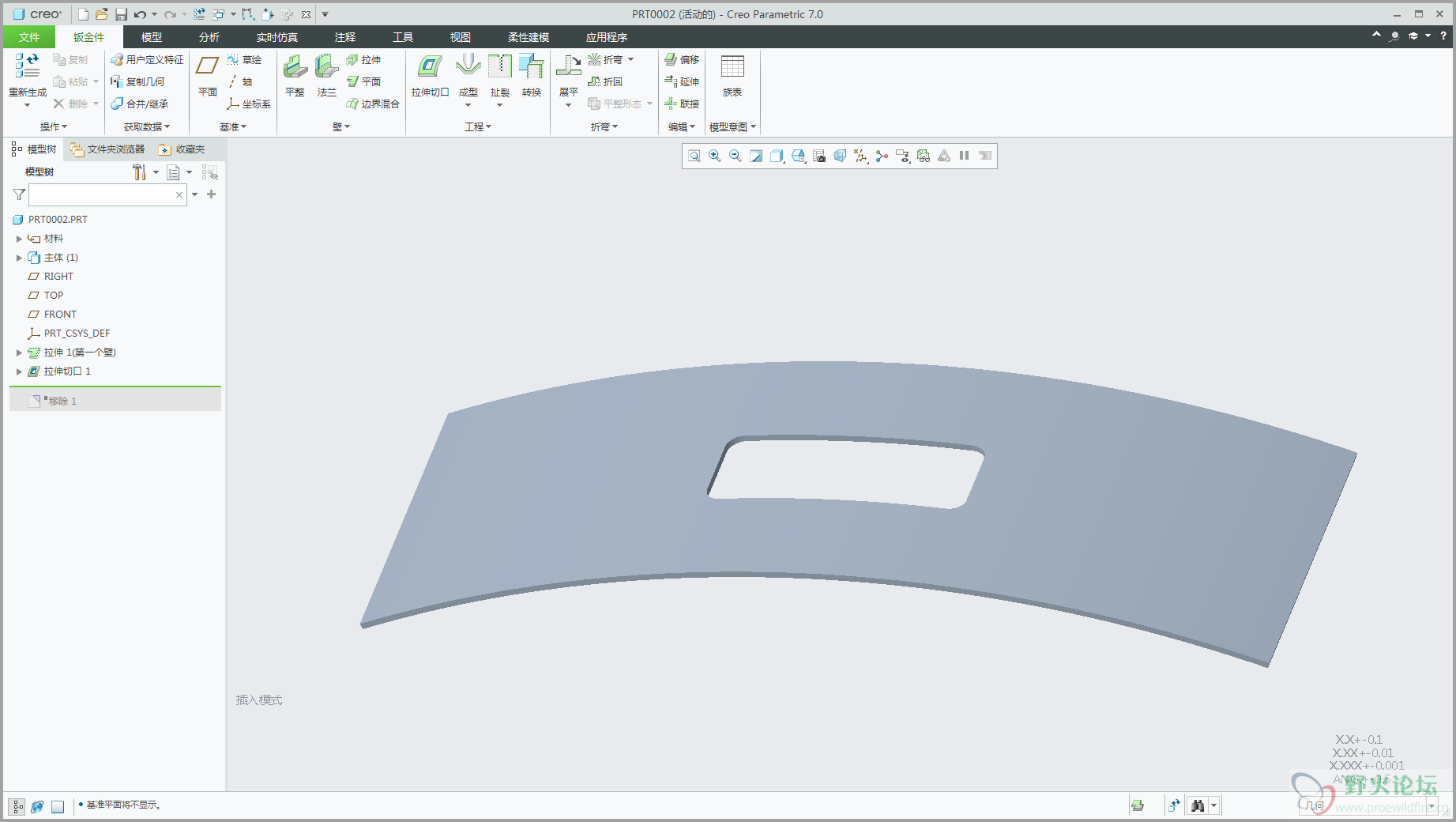Toggle full screen icon in status bar

(x=58, y=807)
